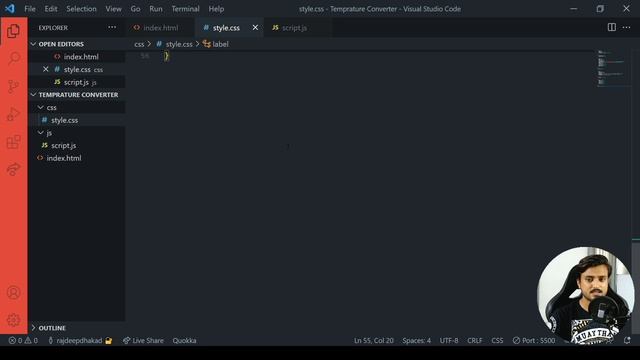Open the Help menu
Screen dimensions: 640x360
tap(216, 9)
